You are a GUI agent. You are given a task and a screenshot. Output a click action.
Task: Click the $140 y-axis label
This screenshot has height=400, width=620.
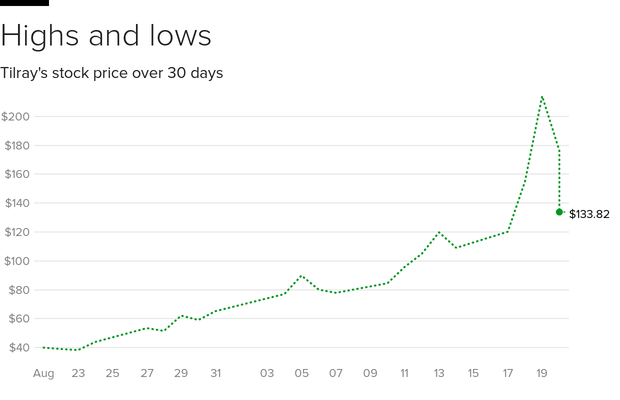[x=15, y=203]
